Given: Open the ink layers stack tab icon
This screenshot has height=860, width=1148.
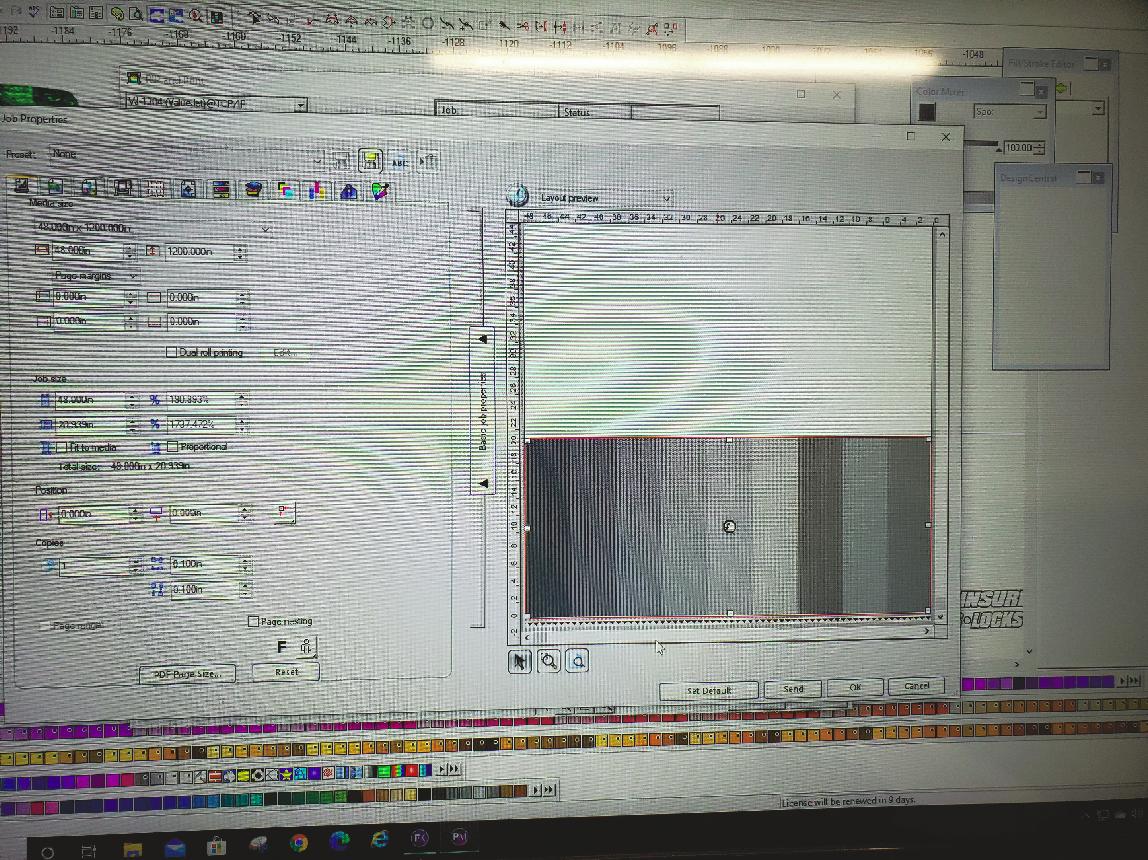Looking at the screenshot, I should [253, 190].
